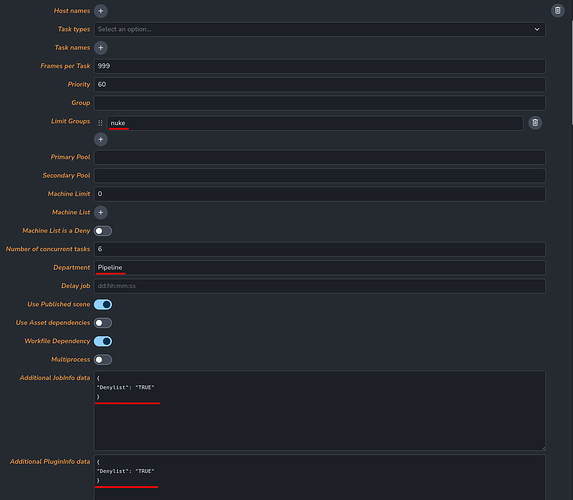Click the vertical scrollbar at right

point(572,73)
